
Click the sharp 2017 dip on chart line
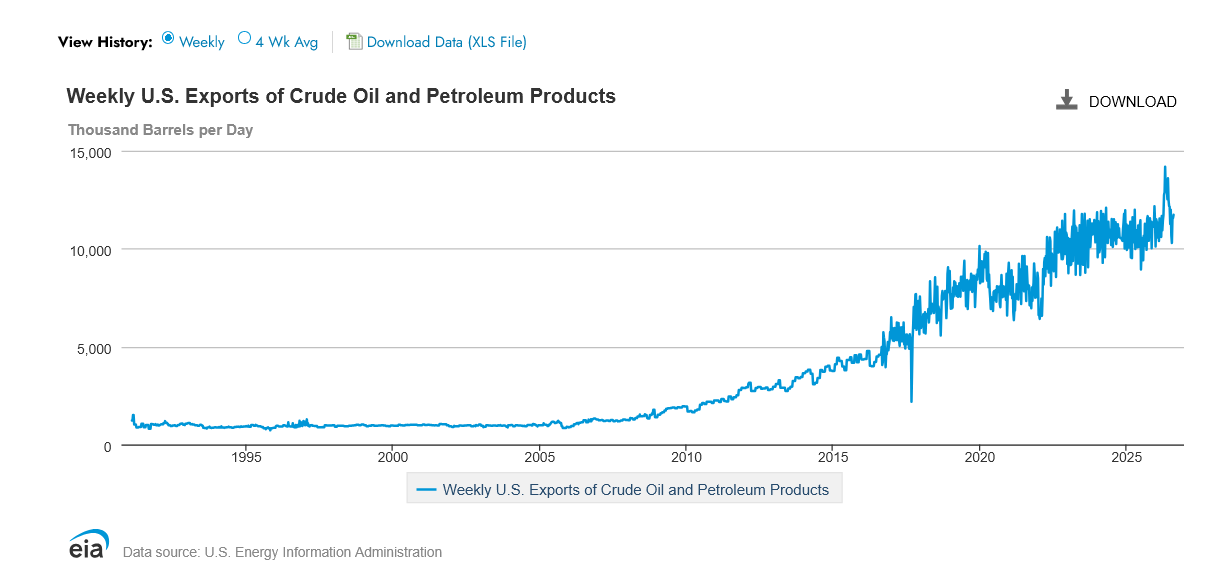point(911,400)
